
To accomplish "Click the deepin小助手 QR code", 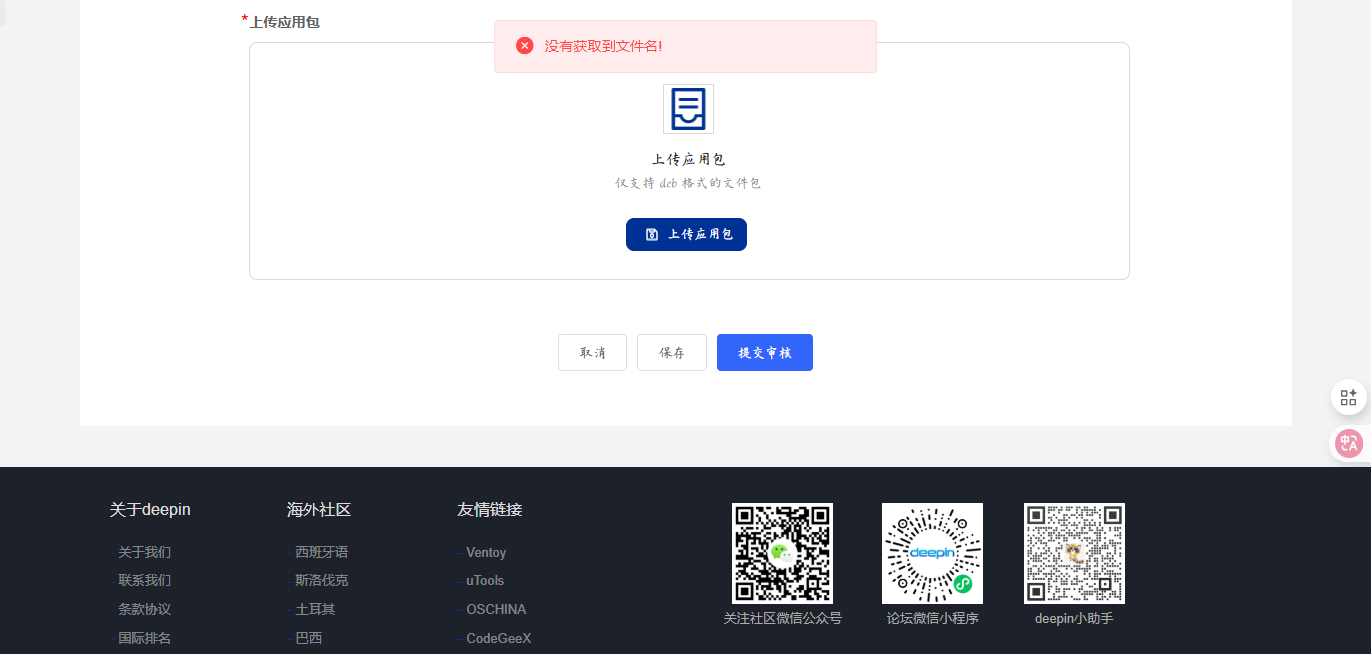I will [x=1074, y=553].
